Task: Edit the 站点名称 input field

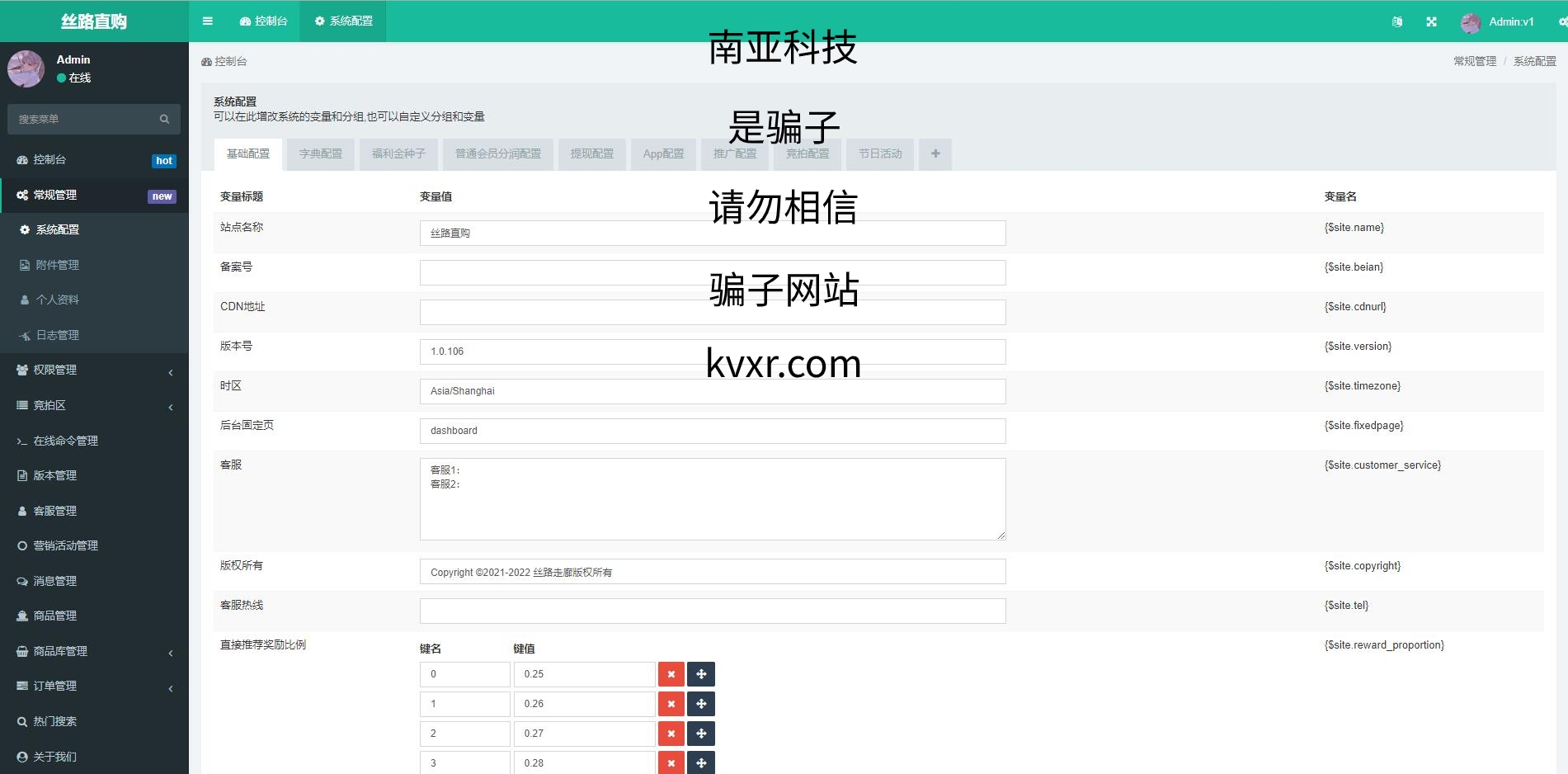Action: click(x=713, y=233)
